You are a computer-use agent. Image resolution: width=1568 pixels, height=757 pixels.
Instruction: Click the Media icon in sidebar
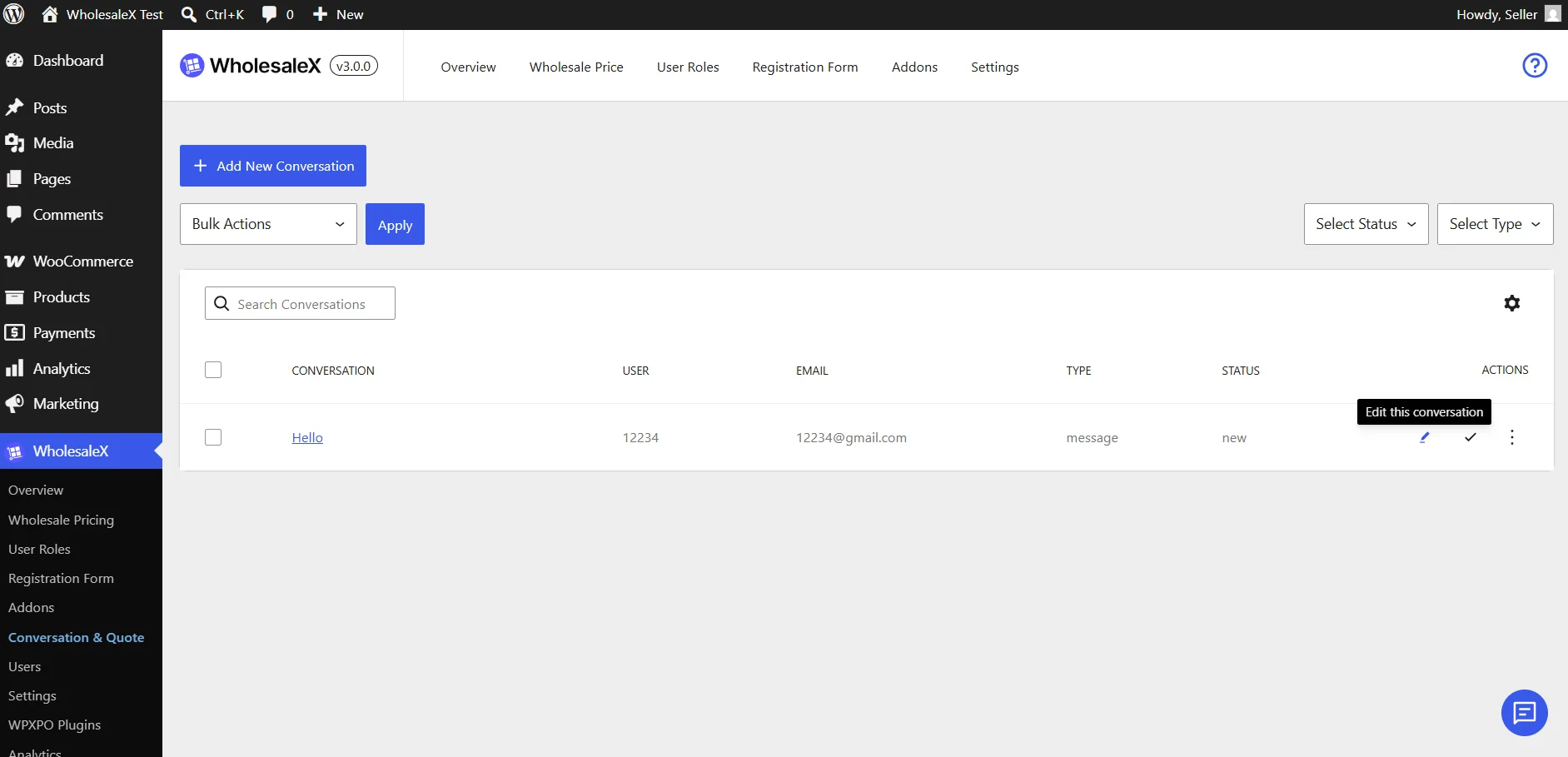tap(14, 143)
